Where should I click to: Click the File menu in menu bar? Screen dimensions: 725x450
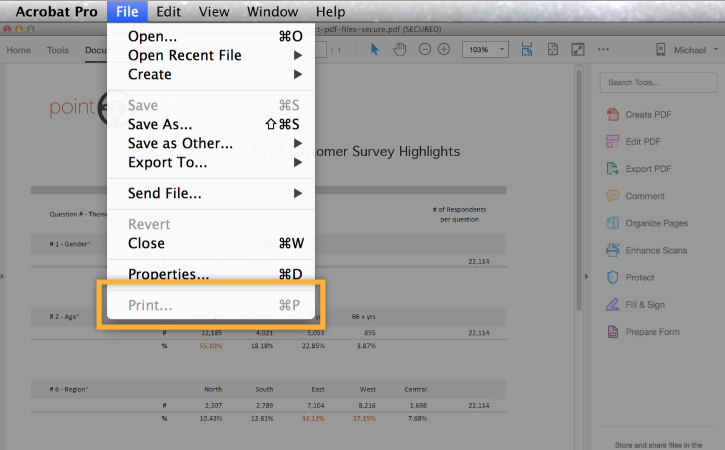click(127, 11)
